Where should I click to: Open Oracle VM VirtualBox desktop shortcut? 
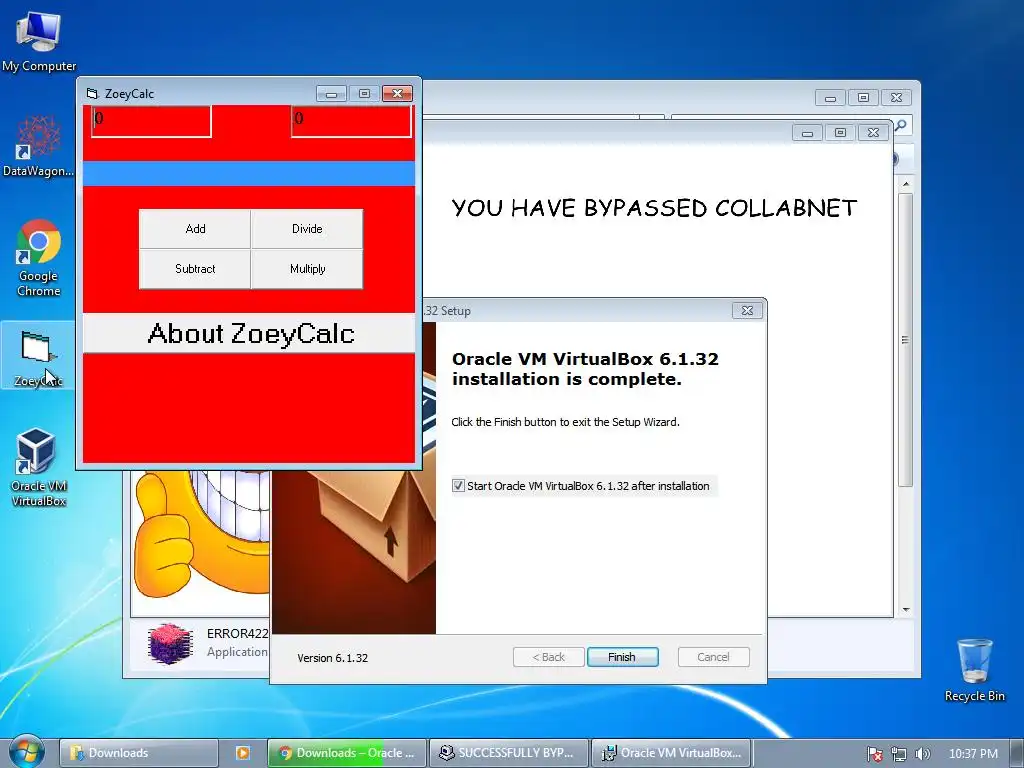pos(38,467)
